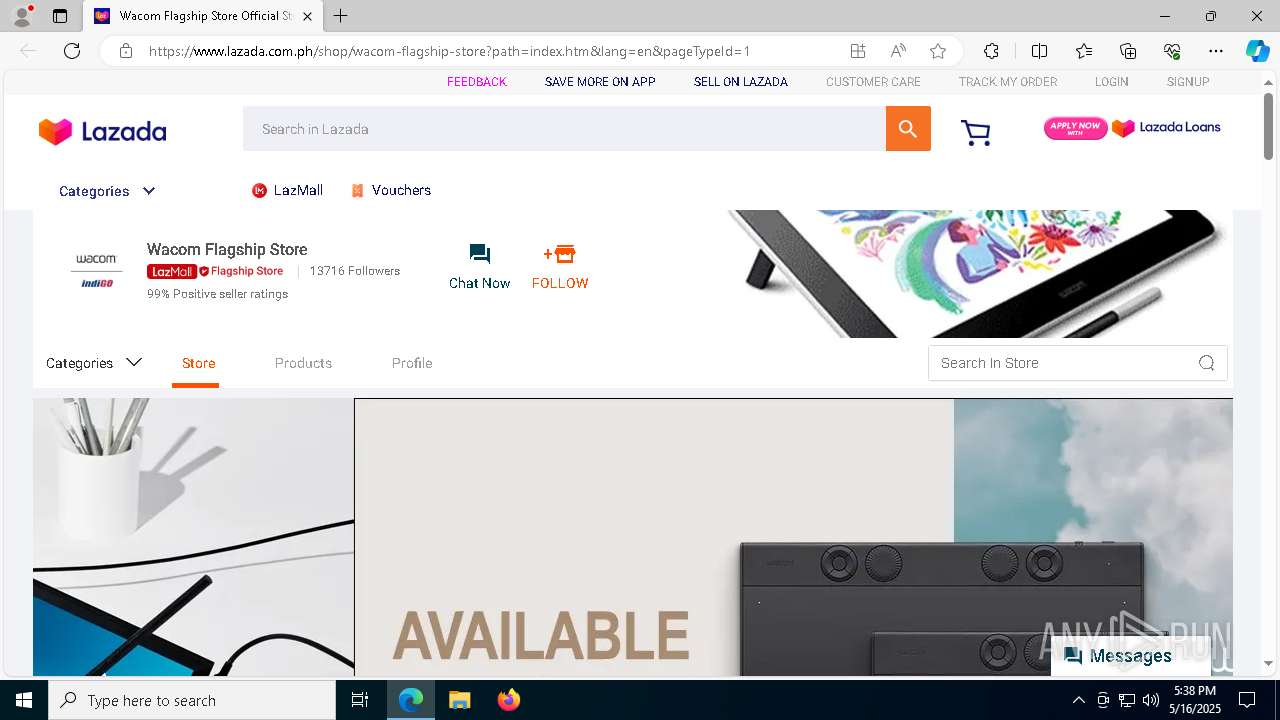
Task: Click the 99% Positive seller ratings text
Action: click(217, 294)
